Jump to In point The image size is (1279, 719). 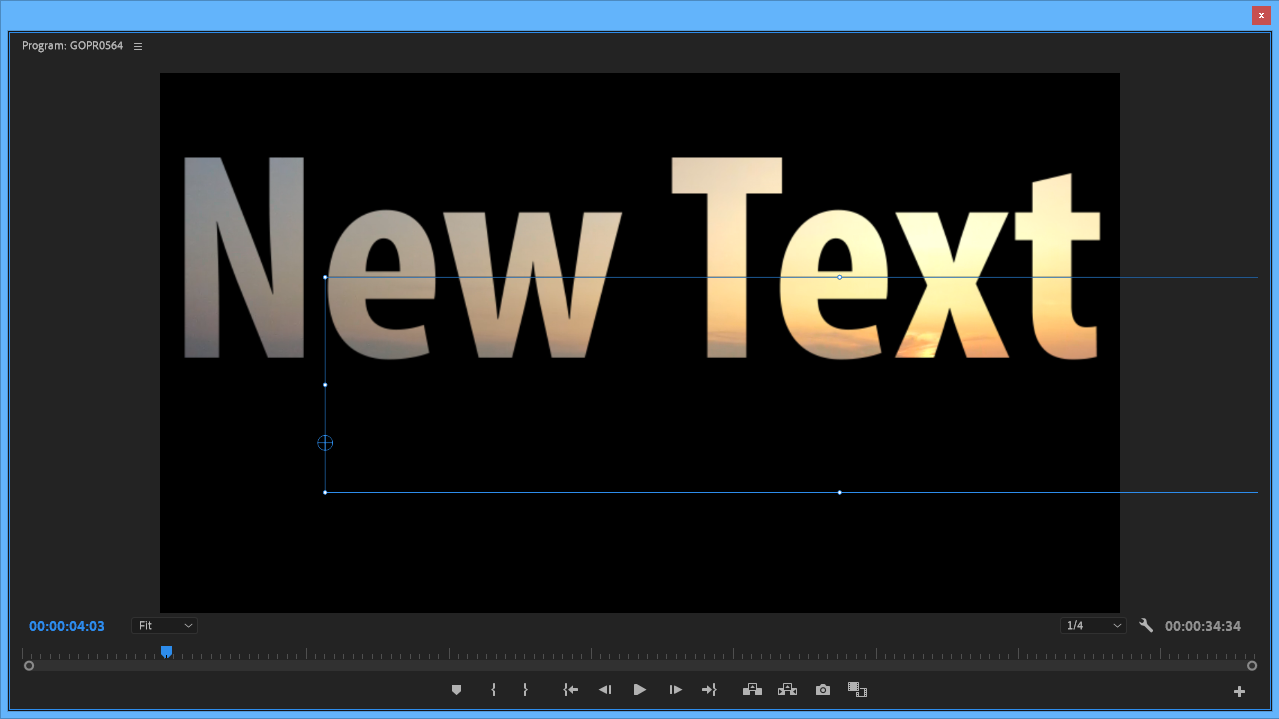click(x=570, y=690)
